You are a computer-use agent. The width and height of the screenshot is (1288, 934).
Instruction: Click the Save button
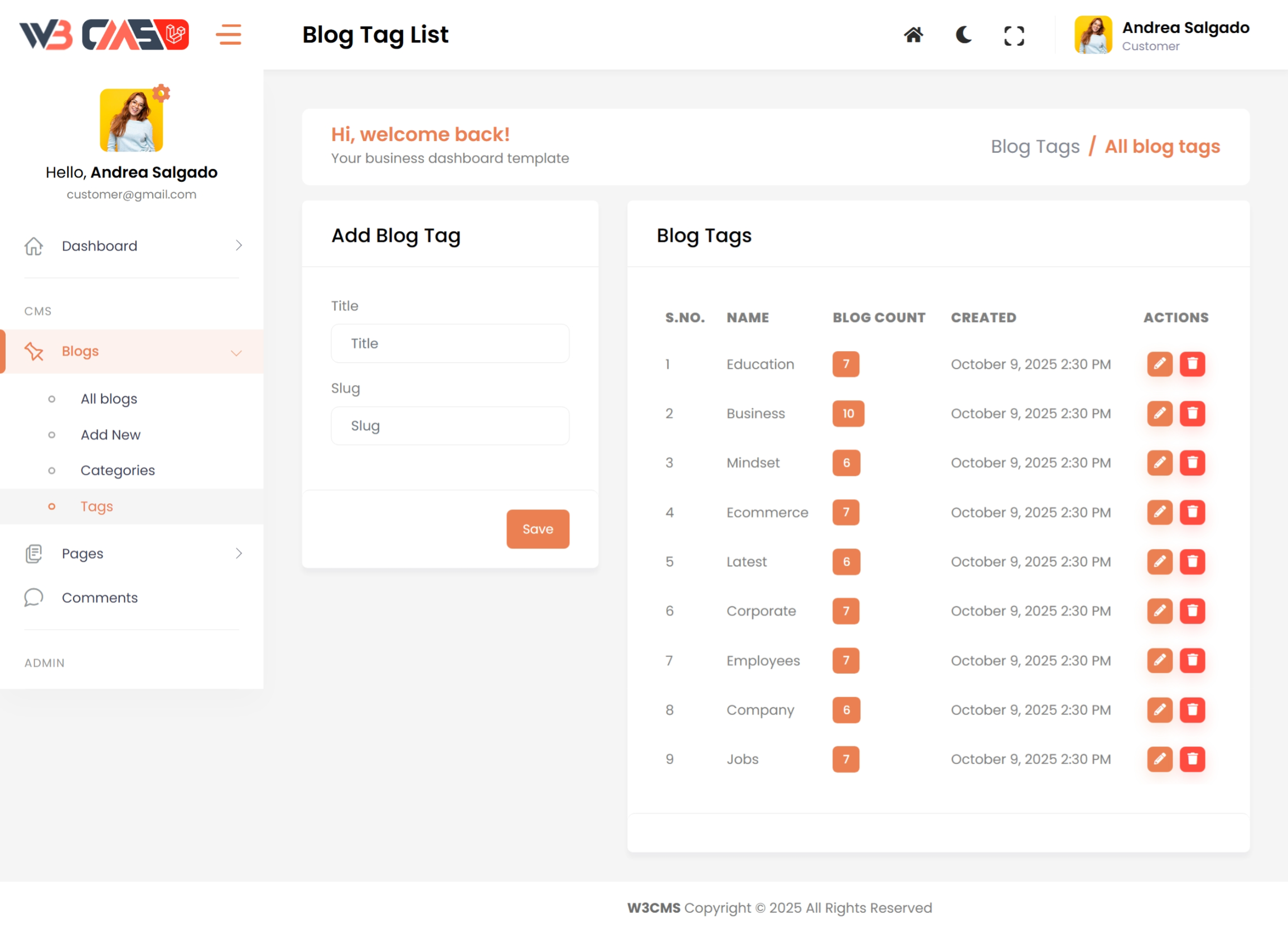[538, 529]
